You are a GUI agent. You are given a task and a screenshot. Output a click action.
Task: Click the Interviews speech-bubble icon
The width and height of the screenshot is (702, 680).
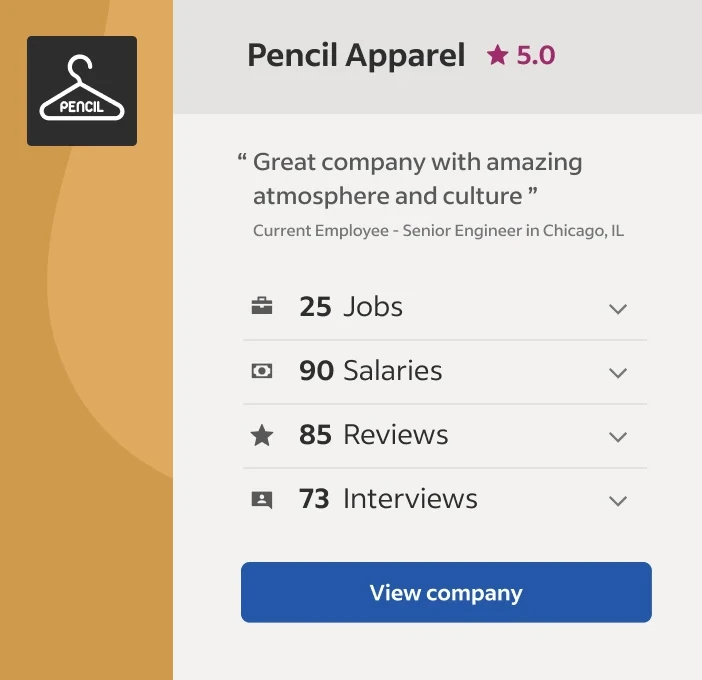click(262, 499)
